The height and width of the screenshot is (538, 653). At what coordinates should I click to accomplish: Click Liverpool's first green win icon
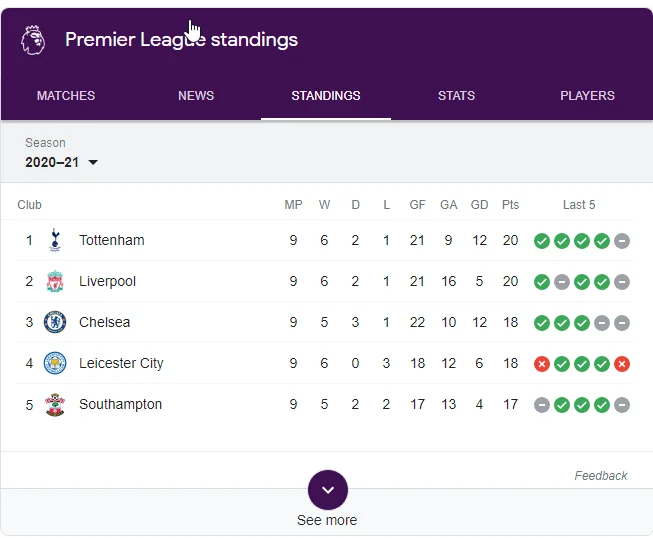coord(542,282)
